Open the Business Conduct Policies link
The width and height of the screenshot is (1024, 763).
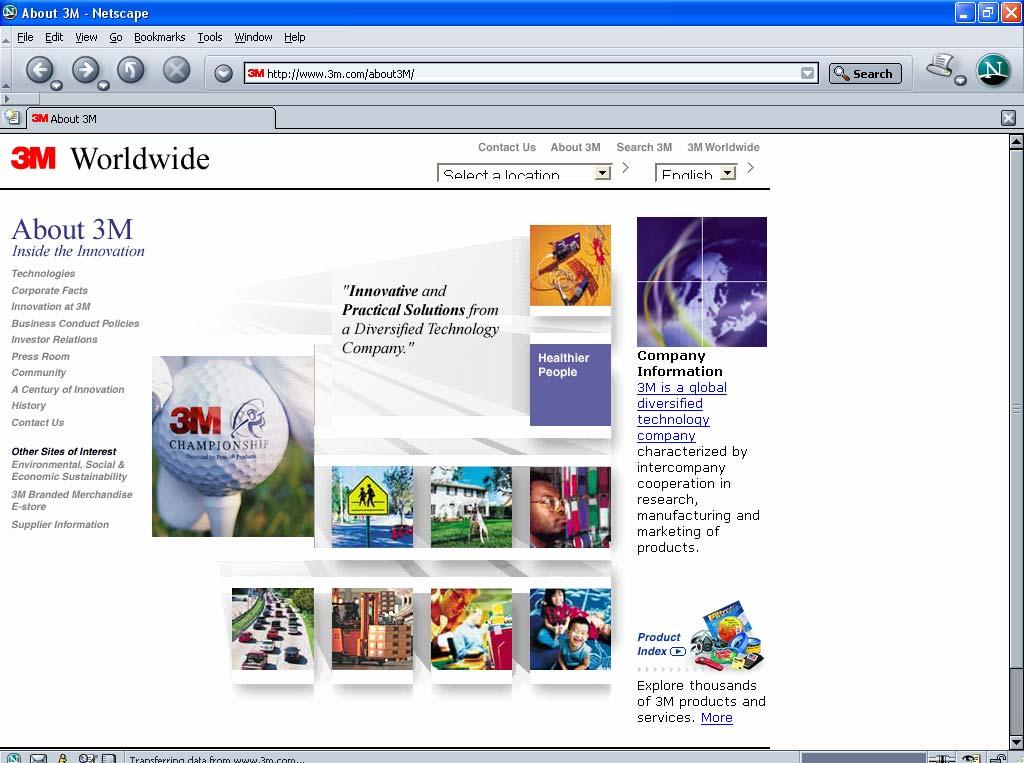(x=75, y=323)
